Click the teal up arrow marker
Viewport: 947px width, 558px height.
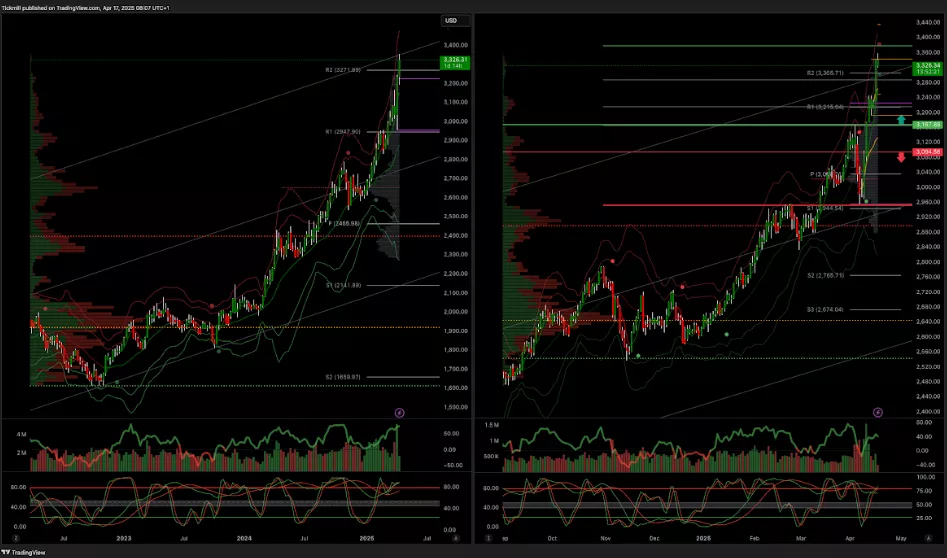tap(901, 120)
